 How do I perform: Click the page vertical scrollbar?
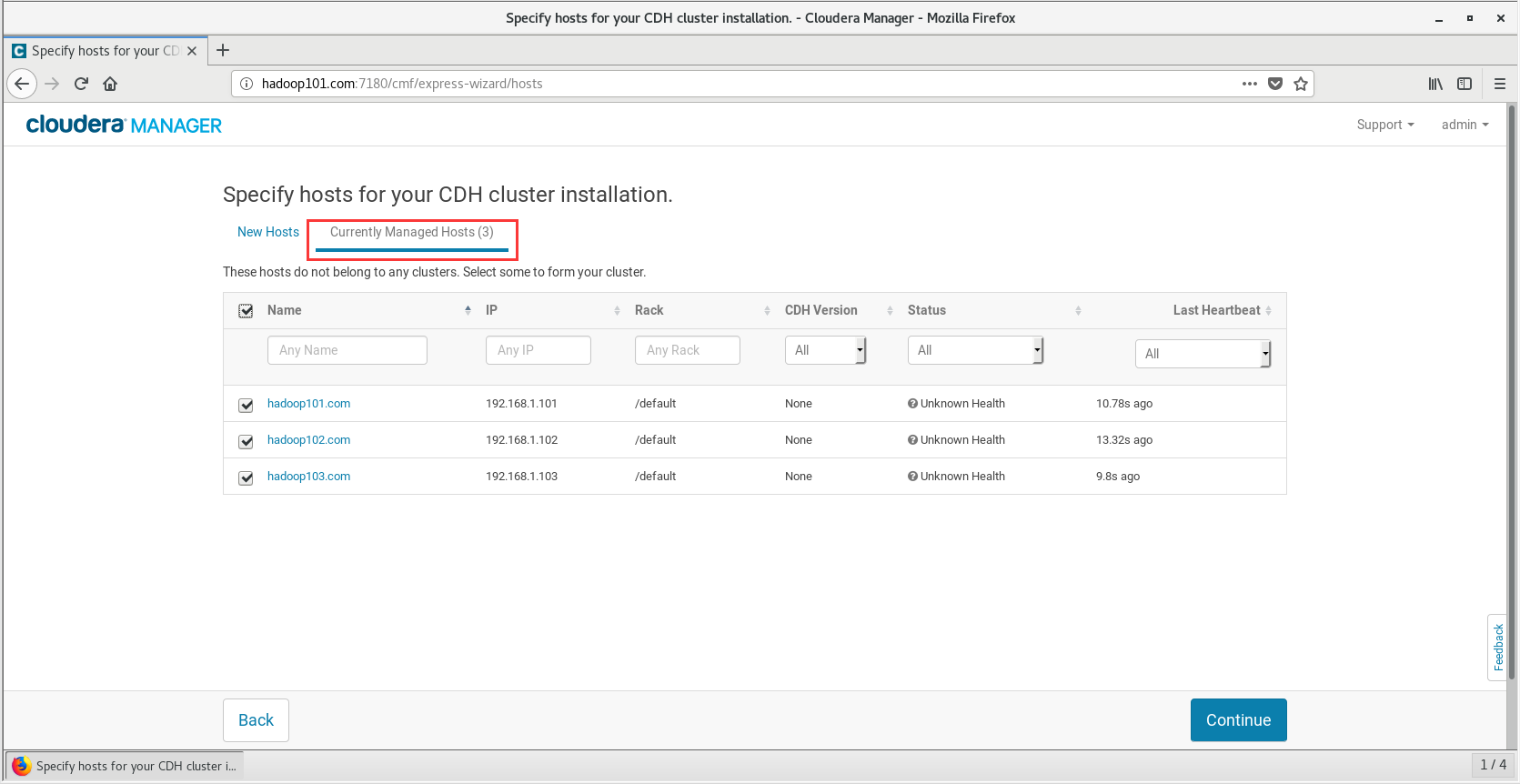(x=1512, y=391)
